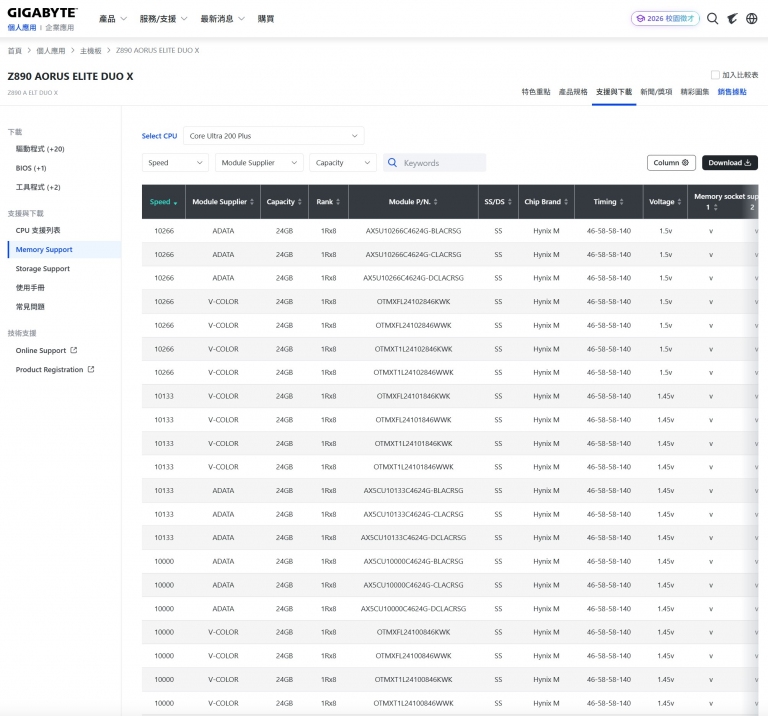Image resolution: width=768 pixels, height=716 pixels.
Task: Check the 加入比較表 checkbox
Action: pos(715,75)
